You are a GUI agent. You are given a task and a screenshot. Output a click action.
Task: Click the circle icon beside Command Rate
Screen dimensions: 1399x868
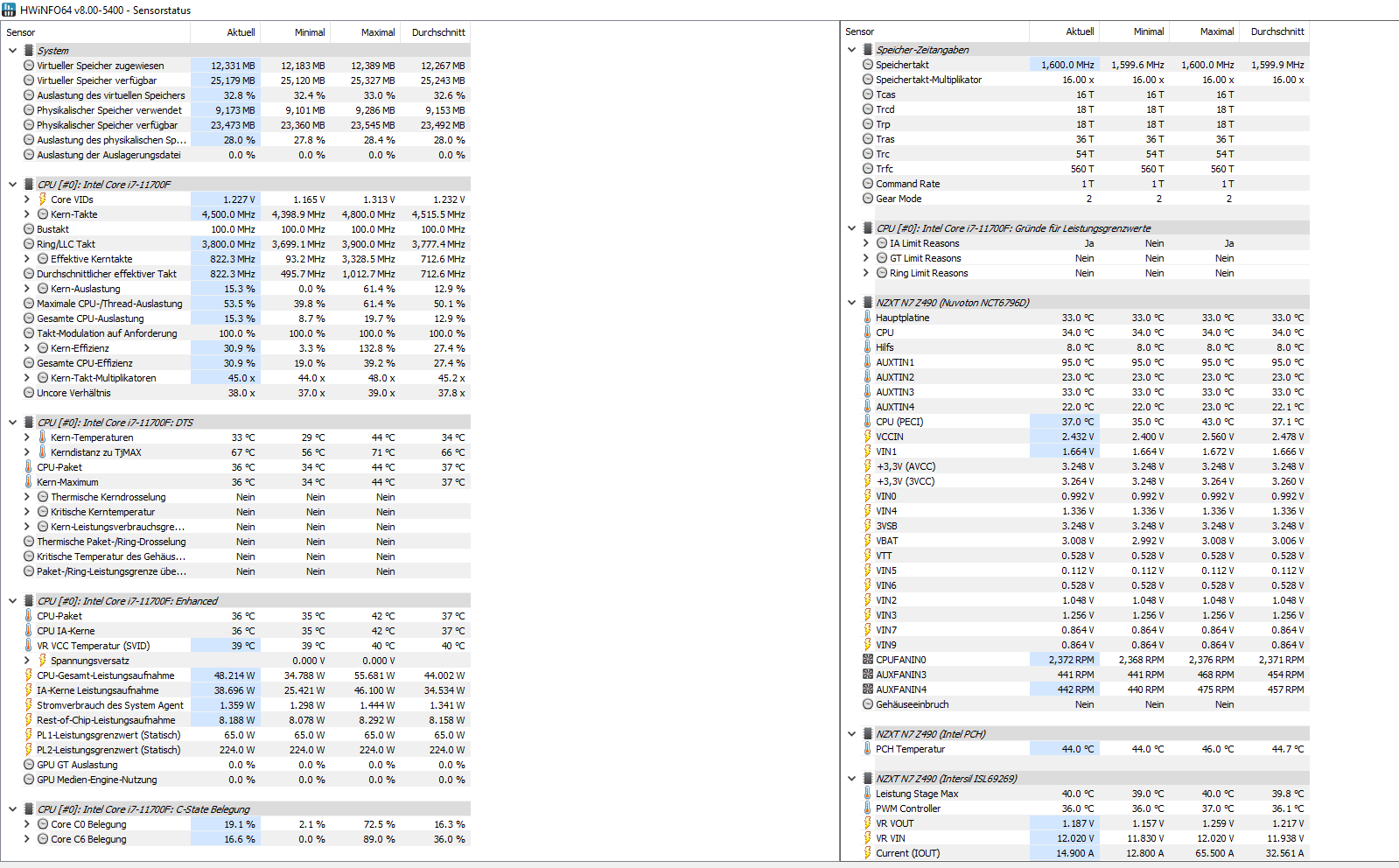pyautogui.click(x=868, y=184)
